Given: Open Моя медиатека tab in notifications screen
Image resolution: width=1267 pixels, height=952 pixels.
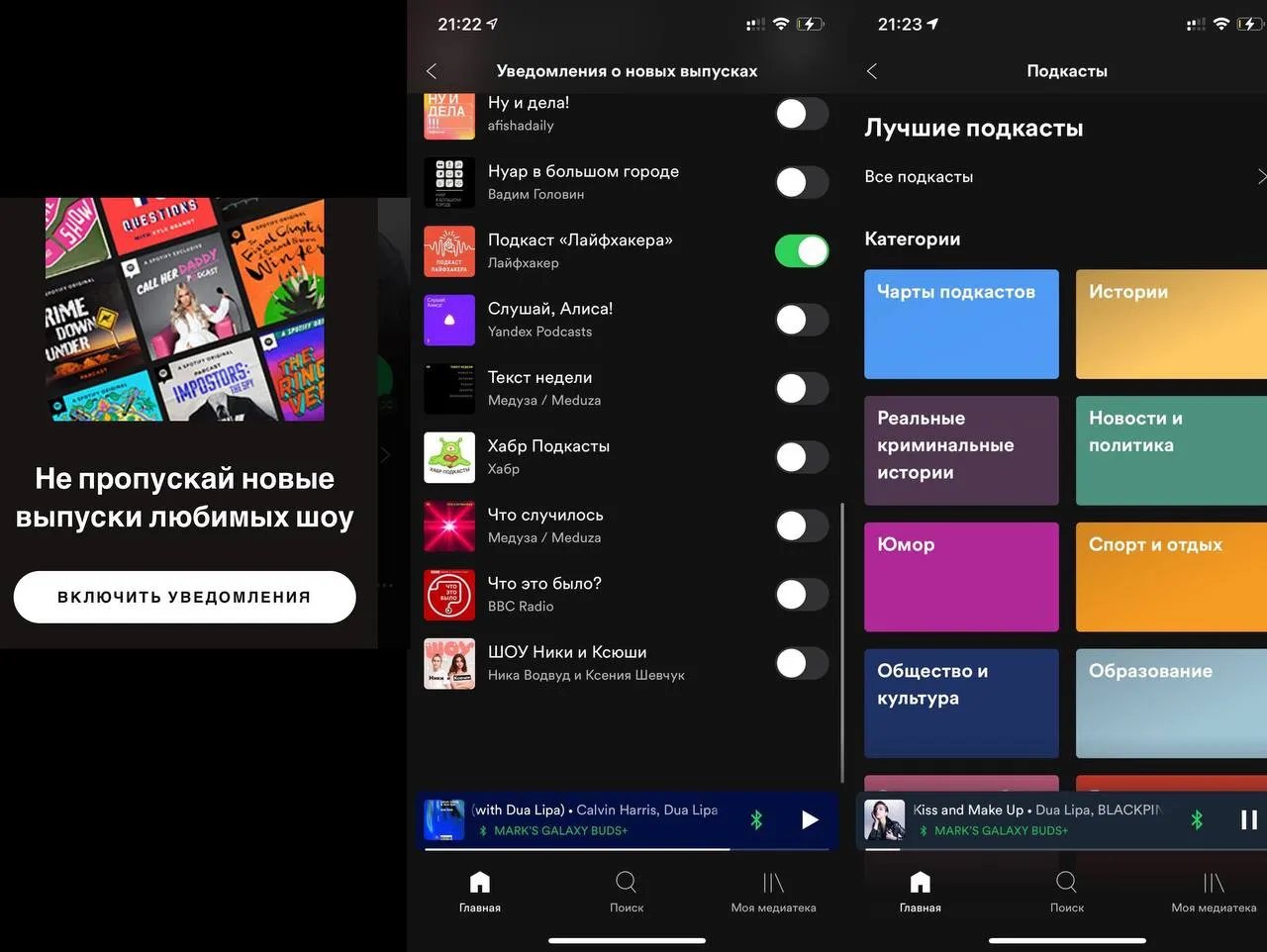Looking at the screenshot, I should (774, 892).
